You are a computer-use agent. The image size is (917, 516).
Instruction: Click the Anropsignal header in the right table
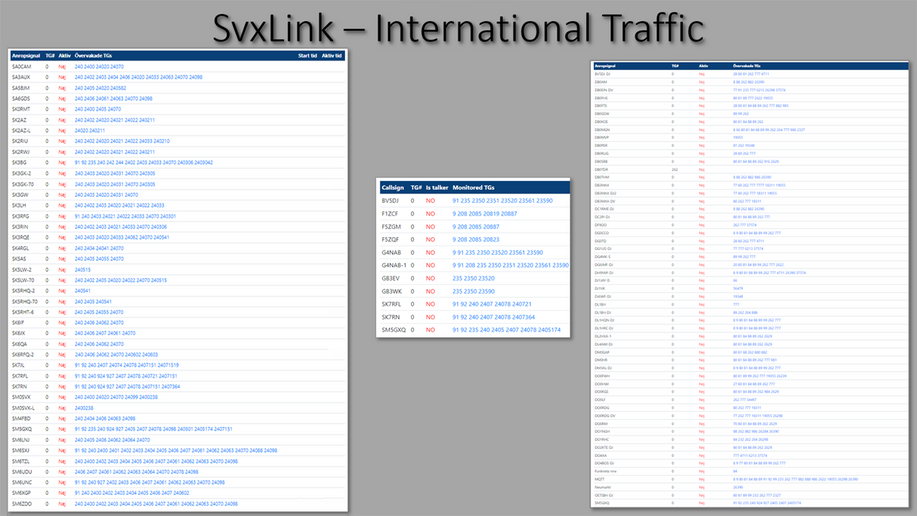pos(605,66)
